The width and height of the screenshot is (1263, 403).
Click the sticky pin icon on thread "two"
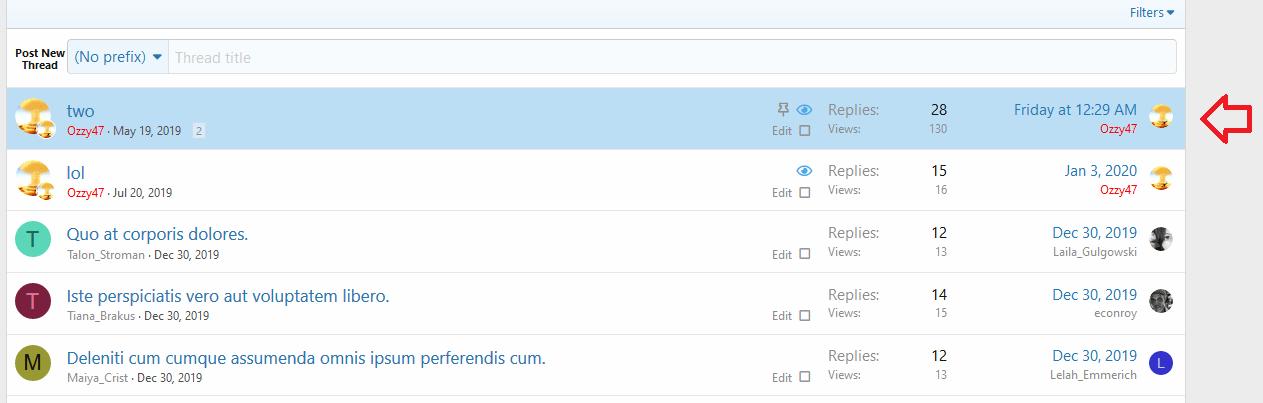783,109
